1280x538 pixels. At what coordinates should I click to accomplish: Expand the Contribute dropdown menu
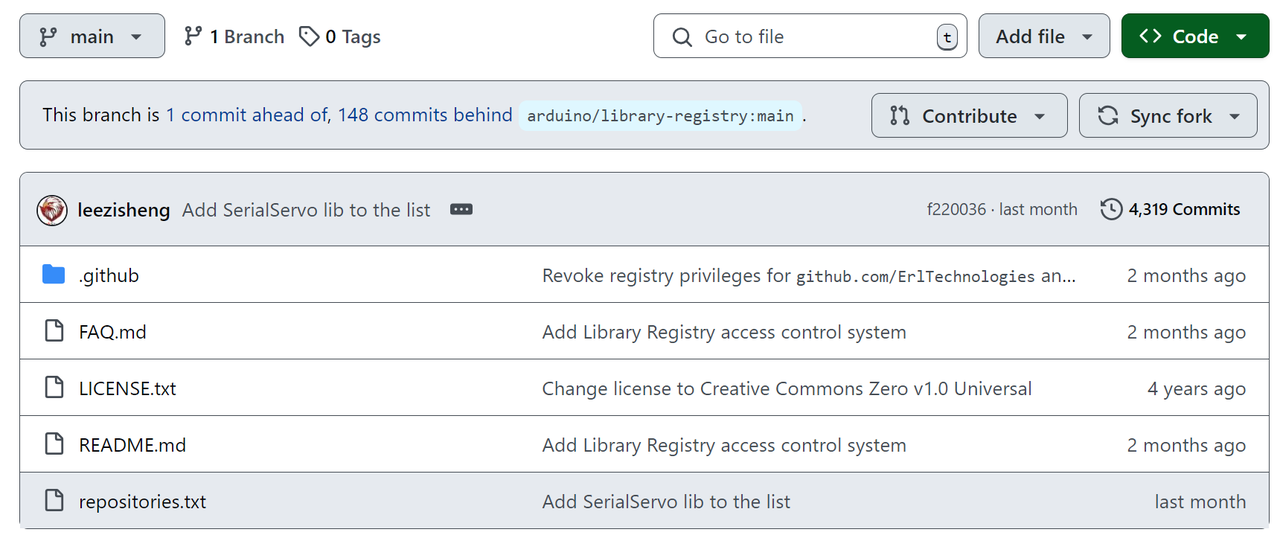coord(968,116)
